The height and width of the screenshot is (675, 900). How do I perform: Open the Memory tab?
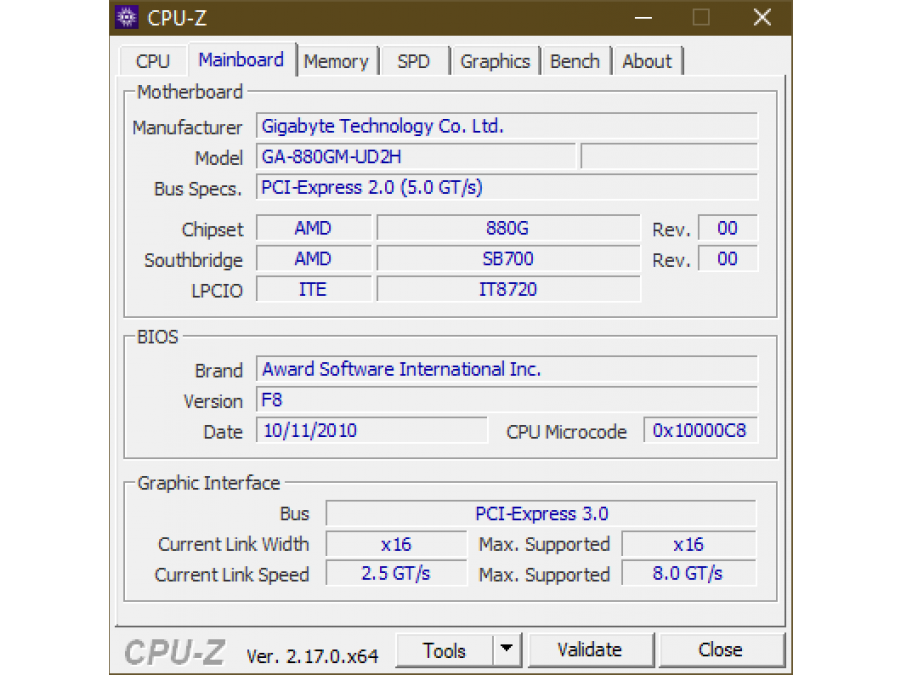tap(336, 61)
